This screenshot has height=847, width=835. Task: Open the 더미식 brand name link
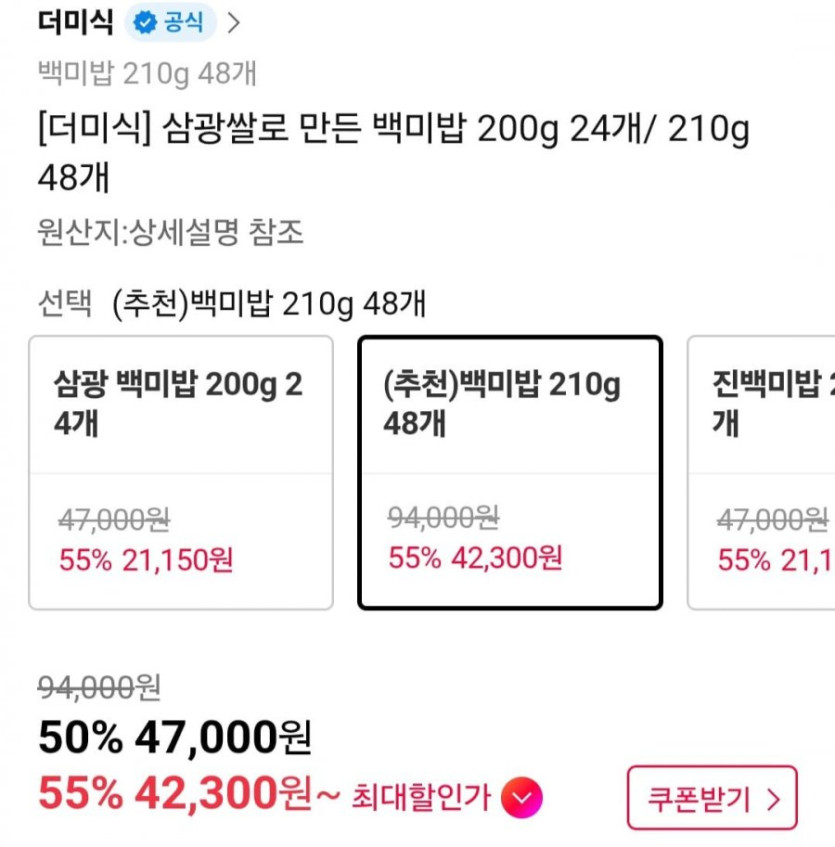[x=75, y=22]
